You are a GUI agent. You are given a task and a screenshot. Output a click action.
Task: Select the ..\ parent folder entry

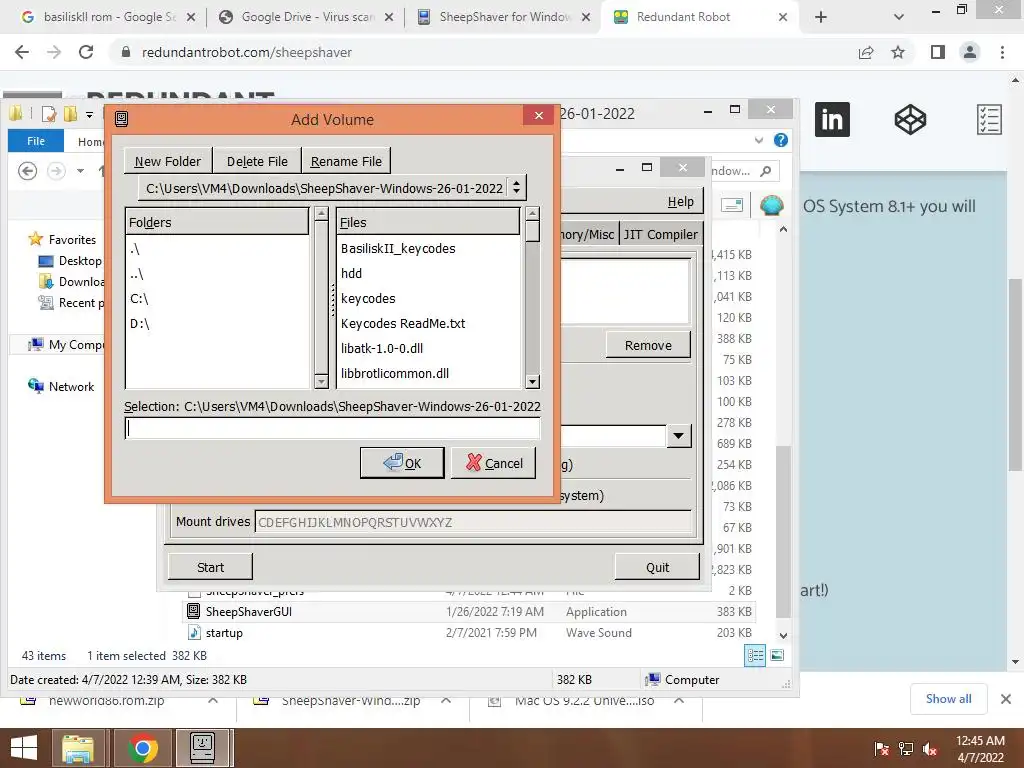pyautogui.click(x=136, y=274)
